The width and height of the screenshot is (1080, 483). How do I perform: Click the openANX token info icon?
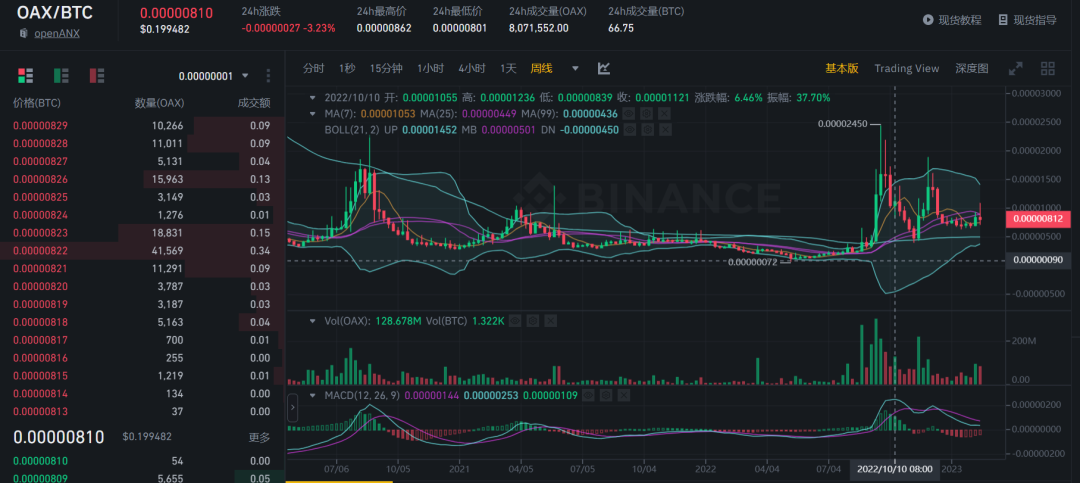23,32
